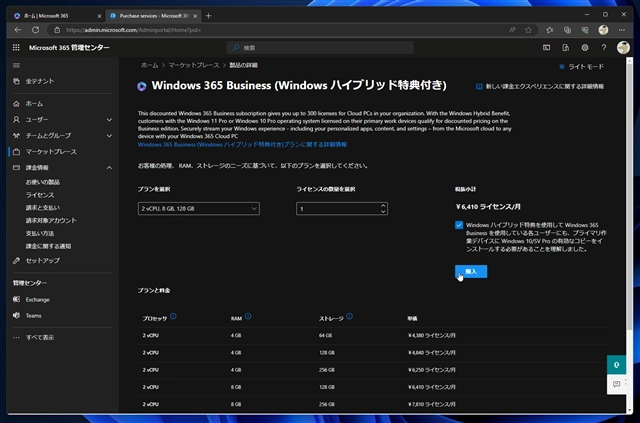The height and width of the screenshot is (423, 640).
Task: Open Exchange admin center
Action: click(38, 300)
